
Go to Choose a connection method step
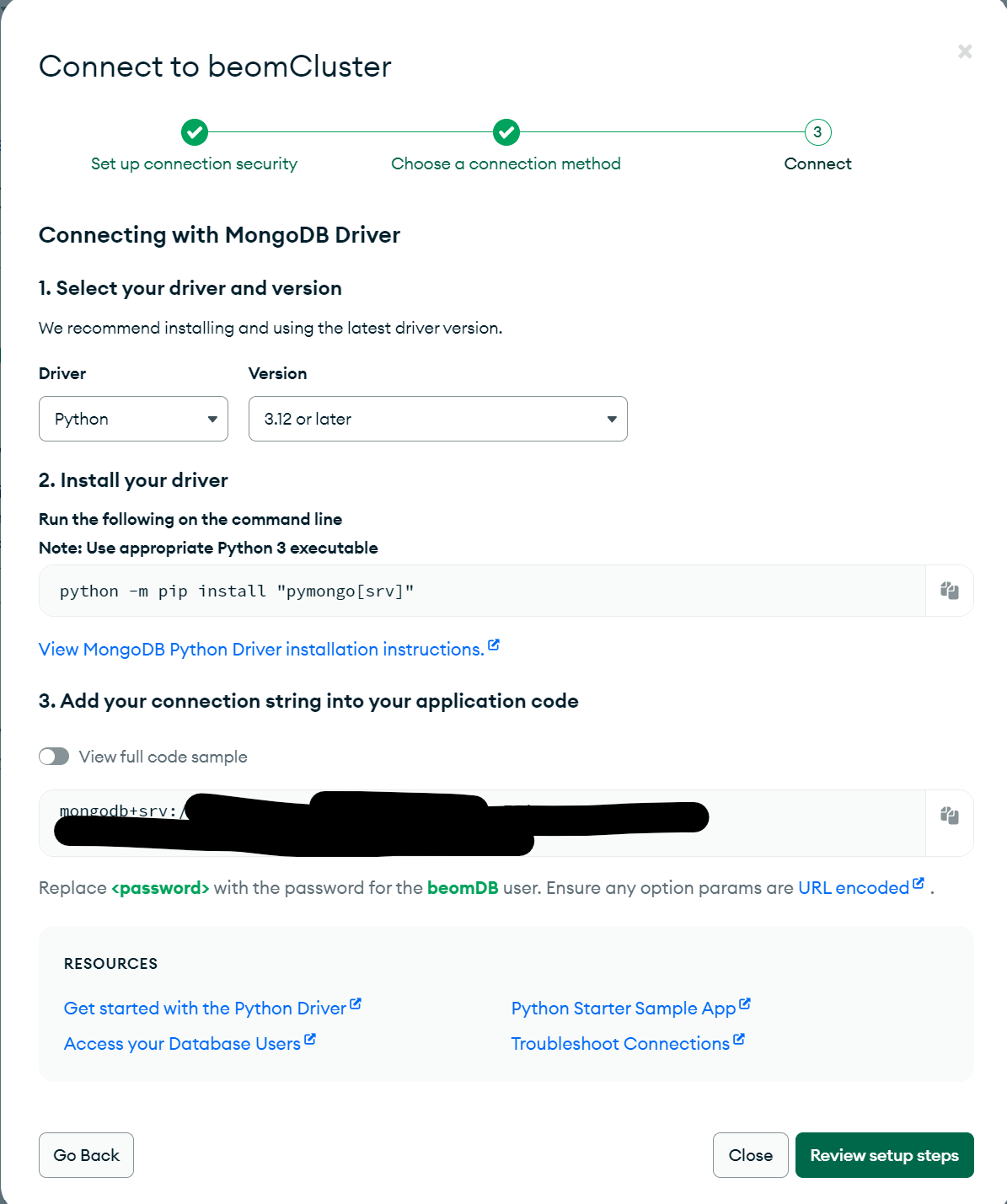(506, 163)
